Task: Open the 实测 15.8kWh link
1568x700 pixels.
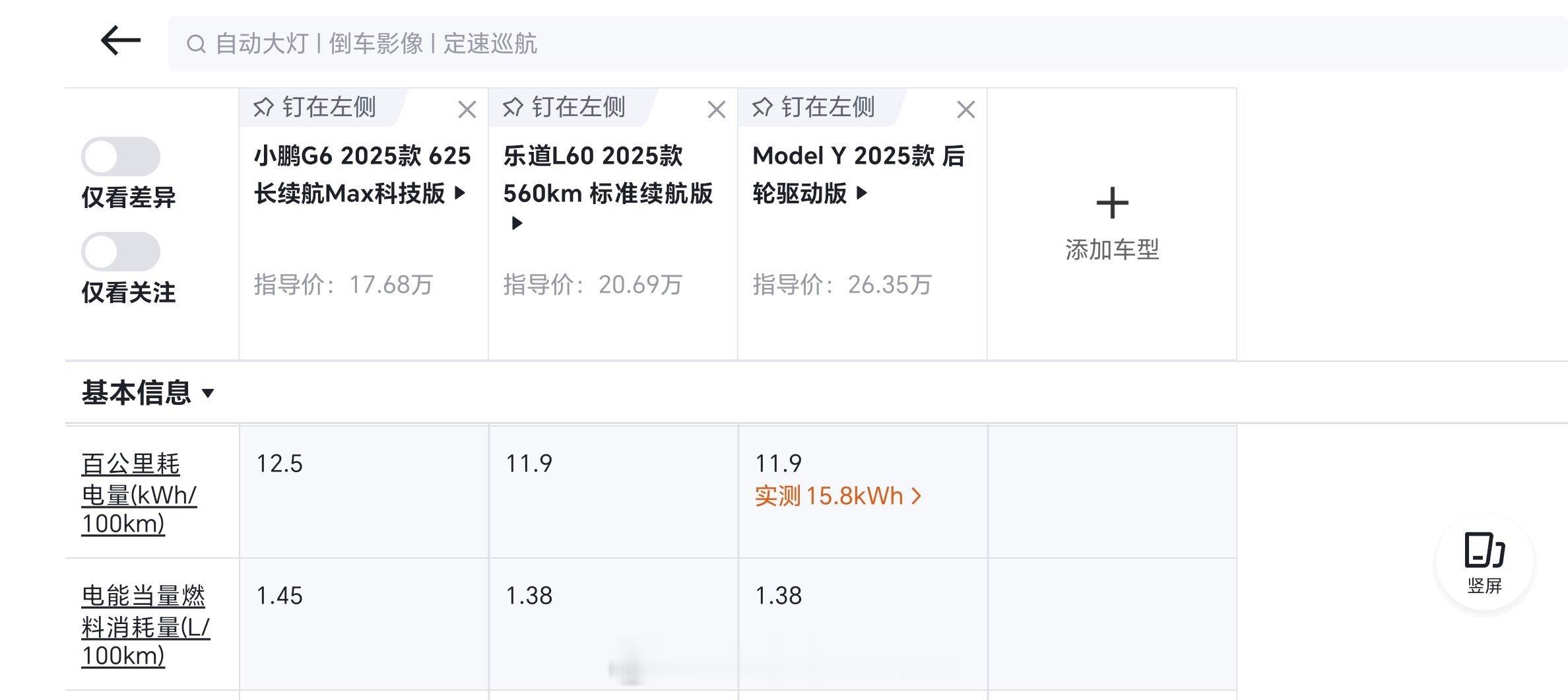Action: [x=837, y=496]
